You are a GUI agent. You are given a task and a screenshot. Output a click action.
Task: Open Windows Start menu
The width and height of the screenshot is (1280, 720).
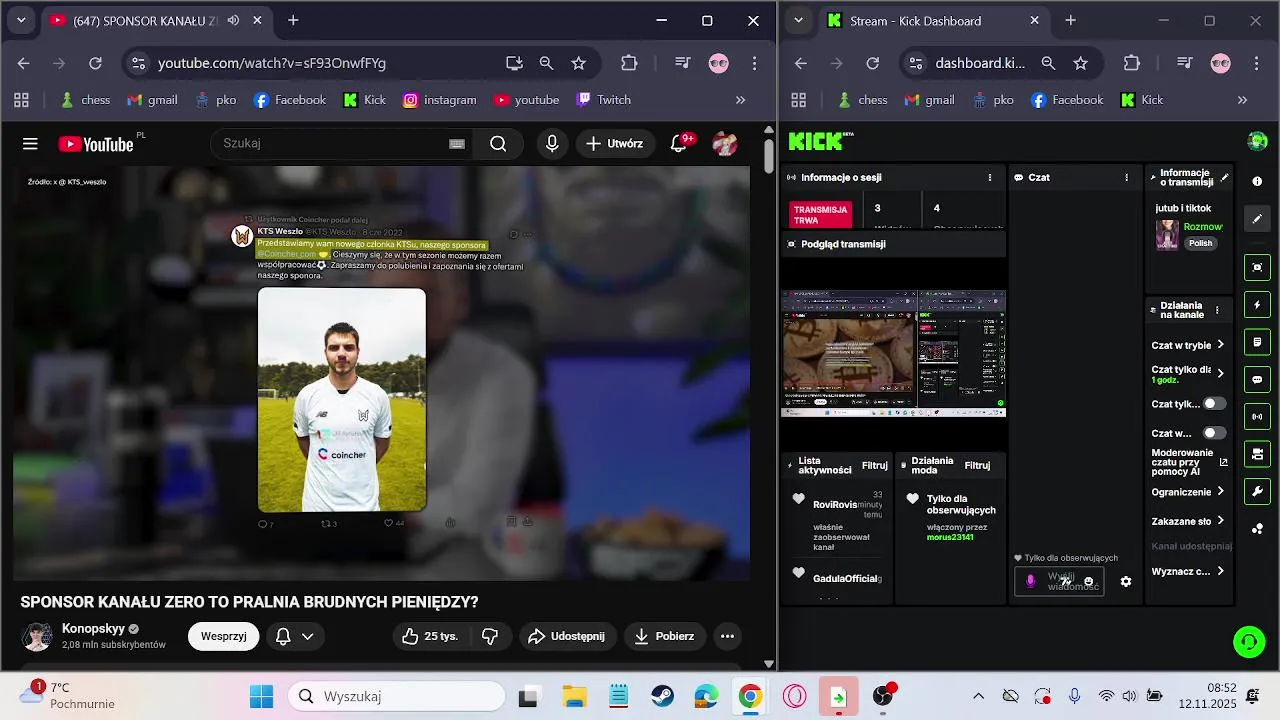pyautogui.click(x=261, y=697)
